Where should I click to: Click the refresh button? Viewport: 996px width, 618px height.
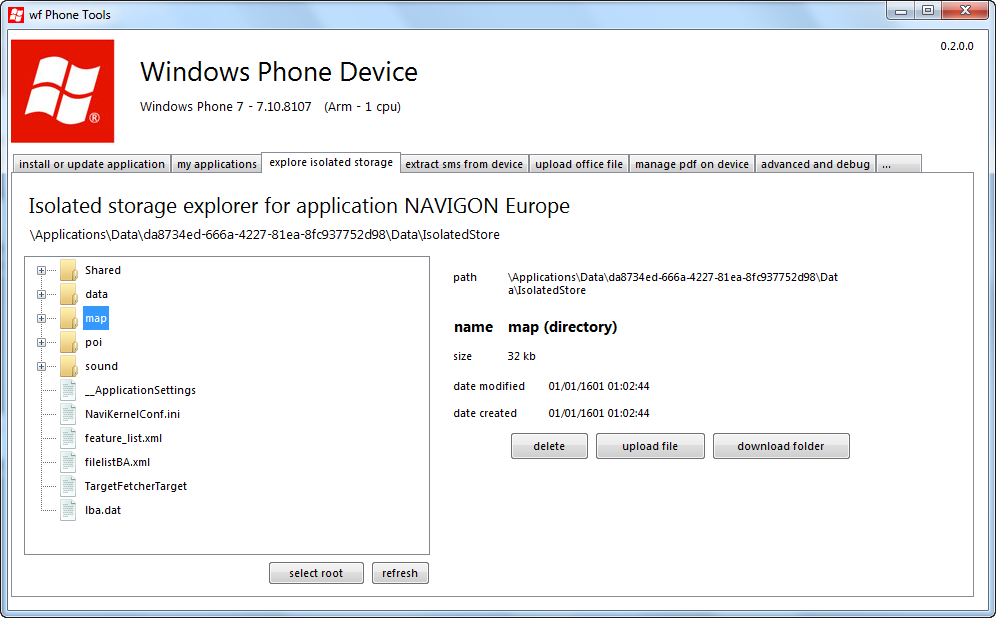tap(400, 573)
